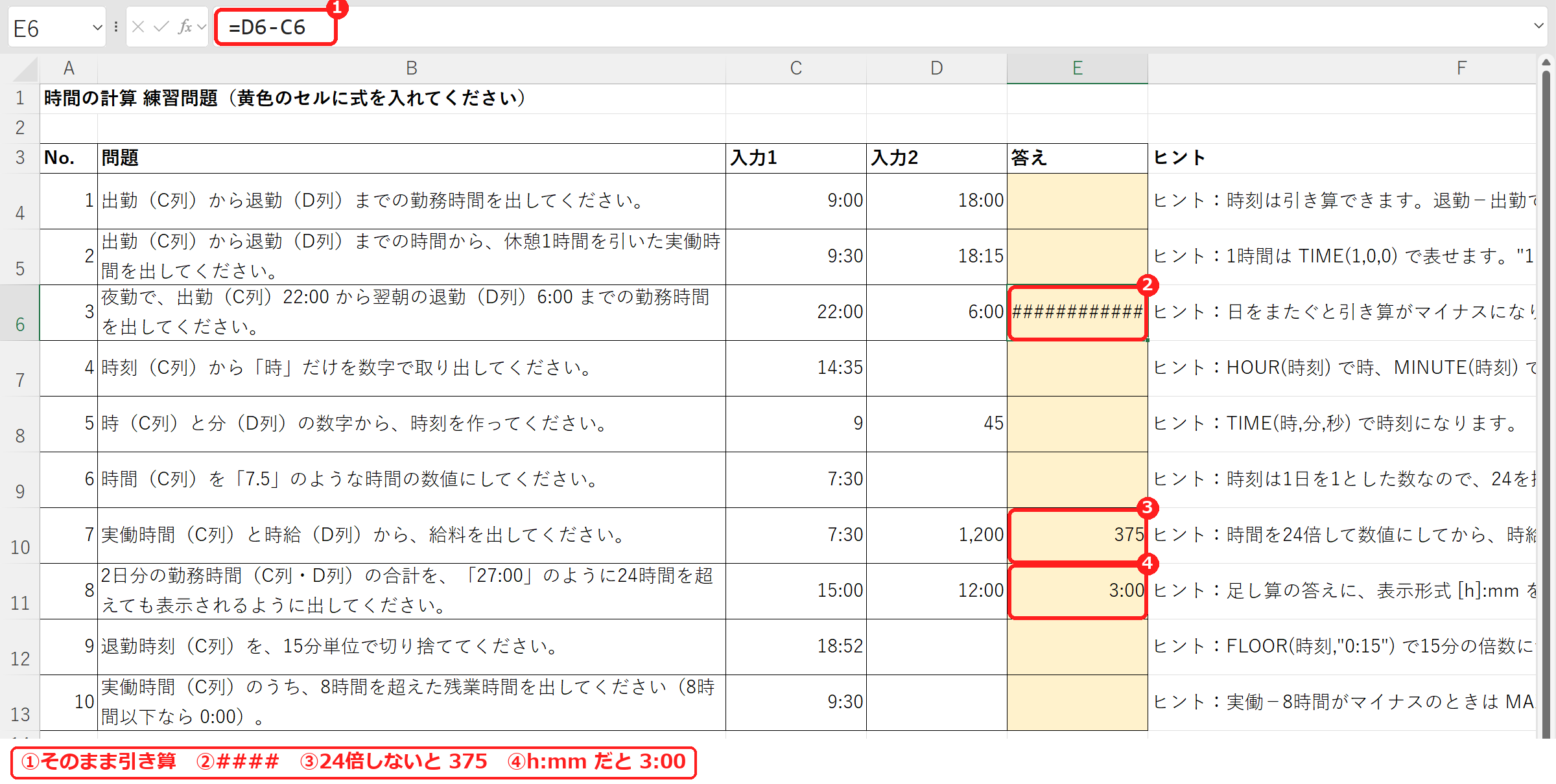Click the 入力1 header cell
The width and height of the screenshot is (1556, 784).
(796, 158)
